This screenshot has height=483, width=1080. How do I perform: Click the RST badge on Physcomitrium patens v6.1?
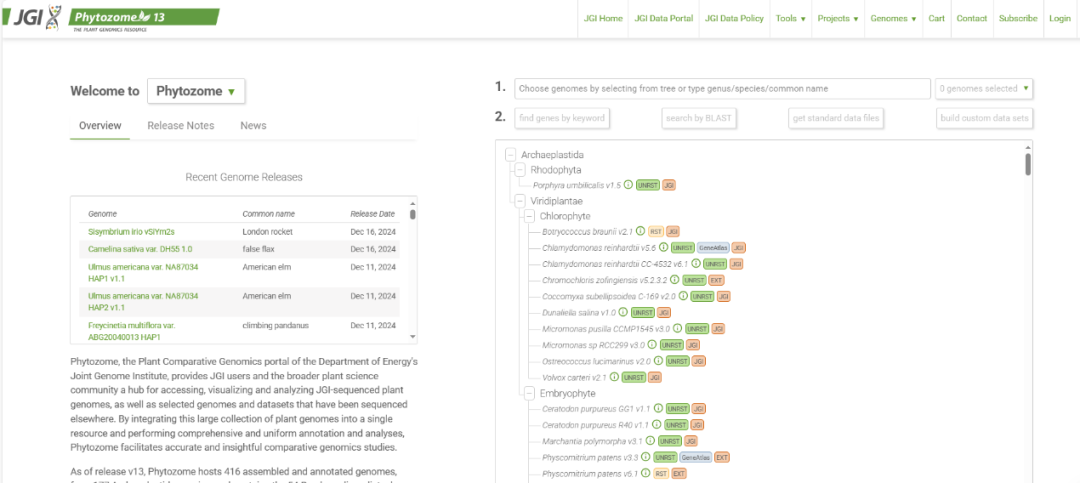(x=661, y=473)
